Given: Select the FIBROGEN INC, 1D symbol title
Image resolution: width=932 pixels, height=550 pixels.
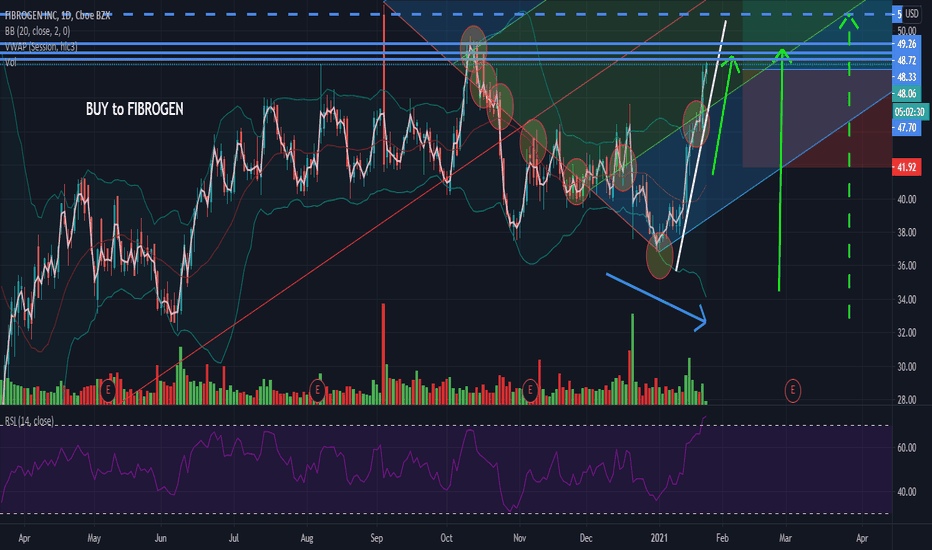Looking at the screenshot, I should [57, 15].
